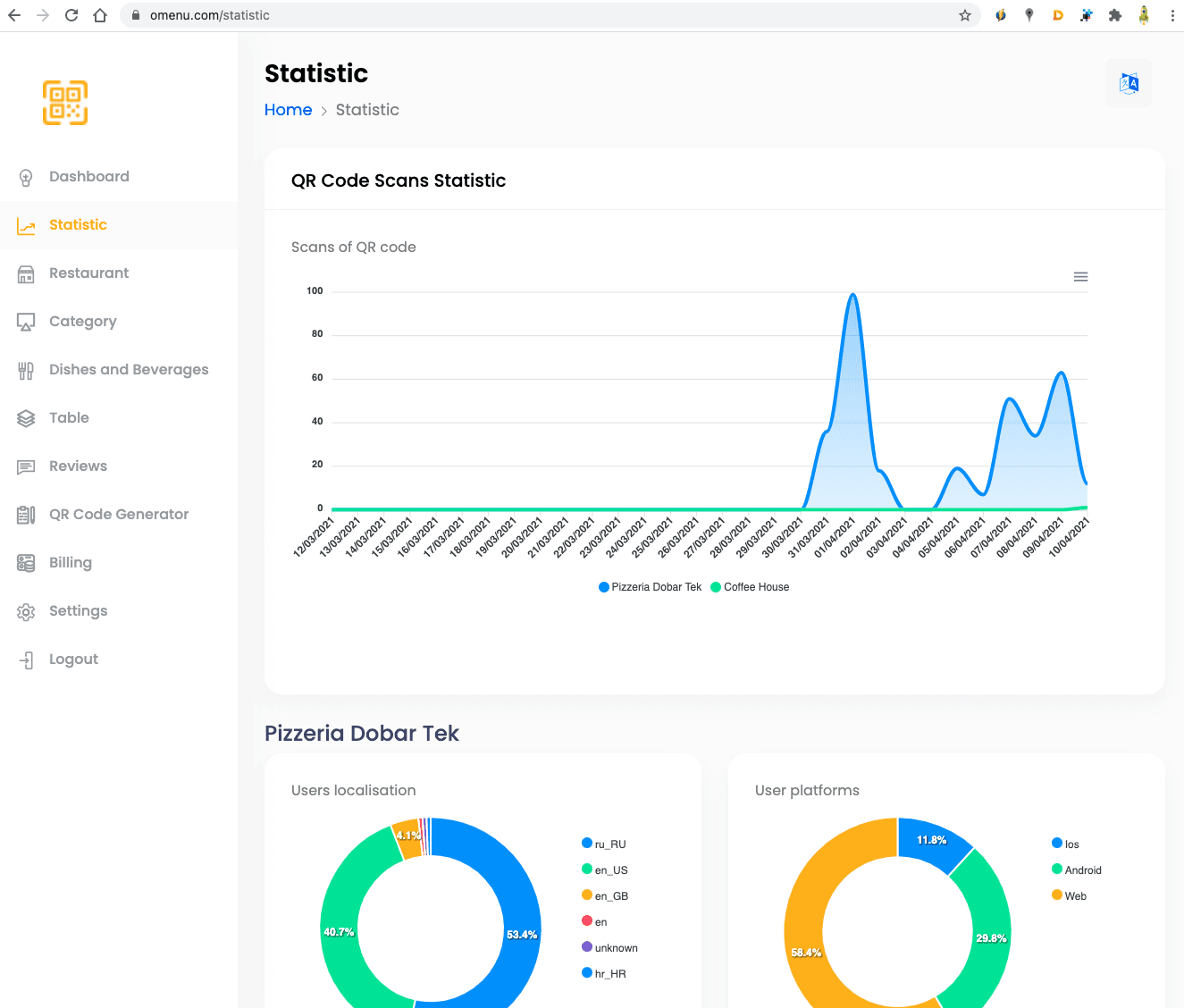
Task: Click the Android legend color dot
Action: point(1057,869)
